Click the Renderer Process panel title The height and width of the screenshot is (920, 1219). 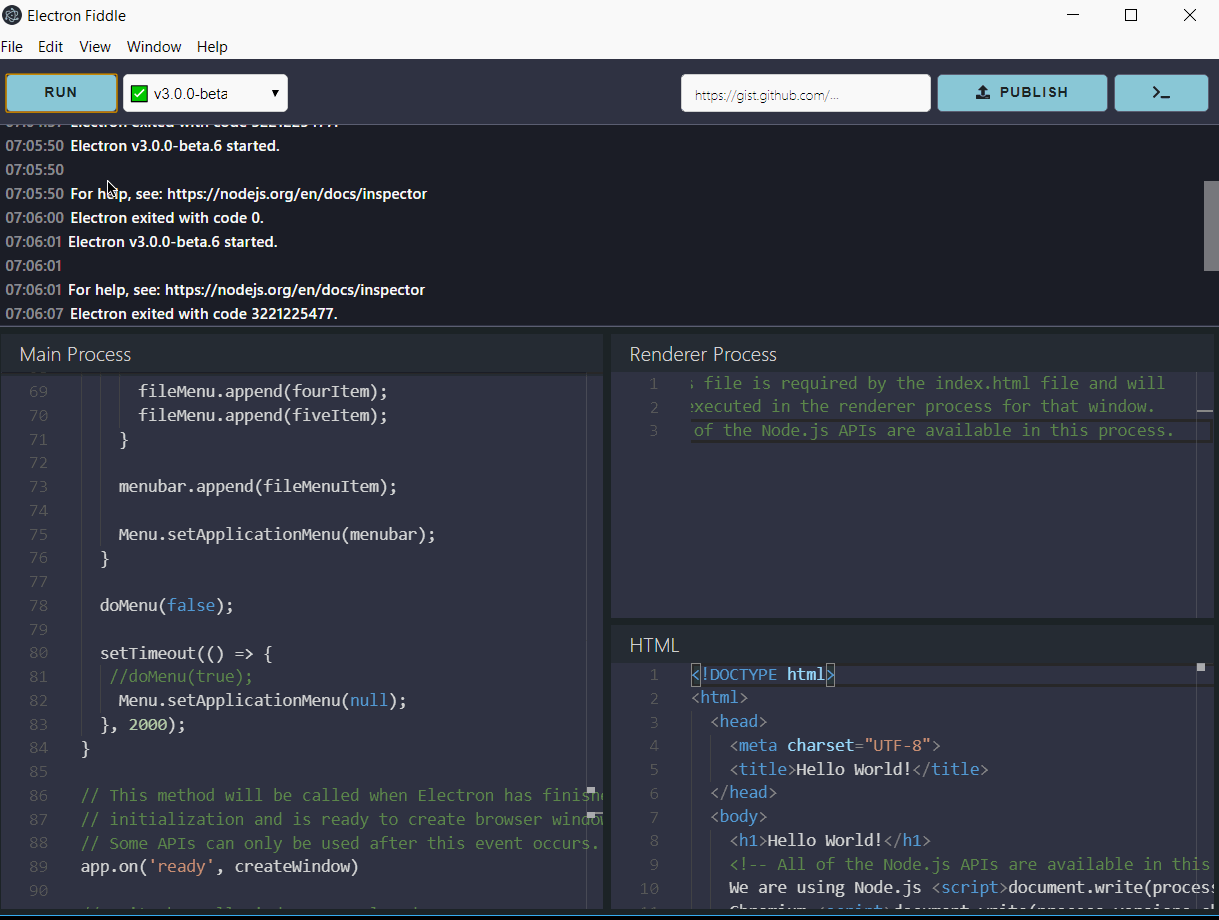703,354
